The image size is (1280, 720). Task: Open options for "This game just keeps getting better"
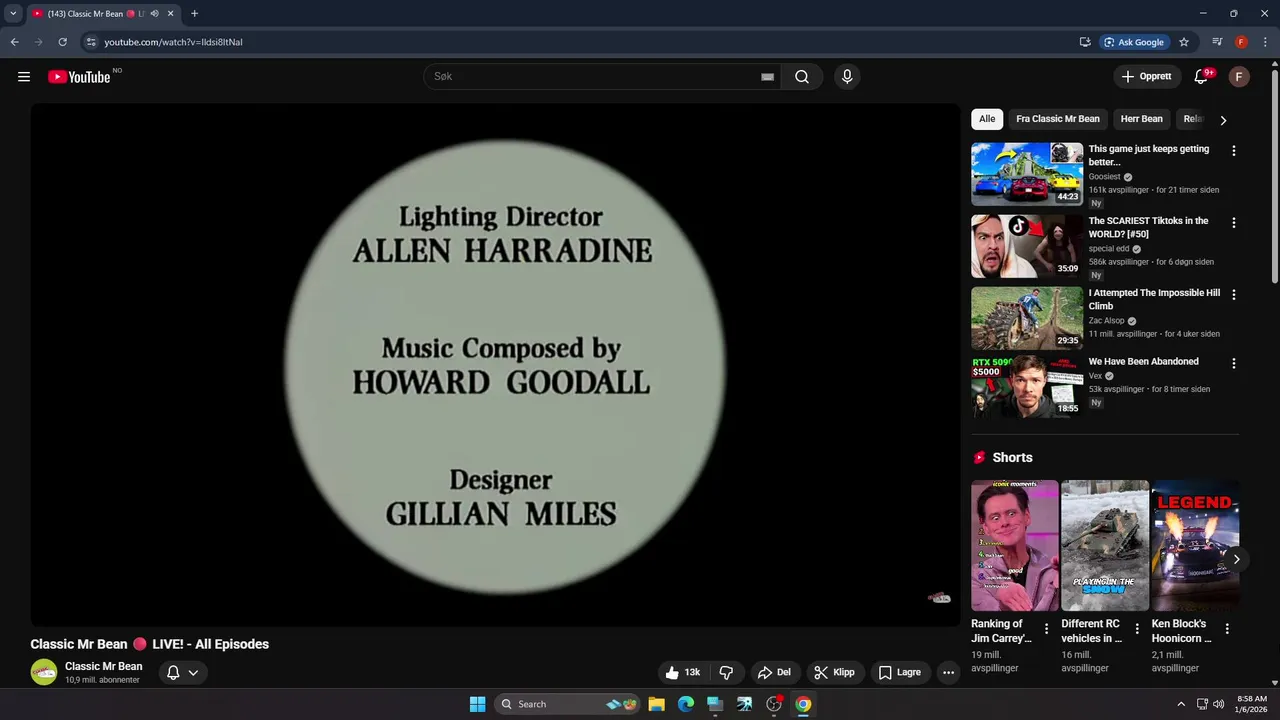point(1233,151)
